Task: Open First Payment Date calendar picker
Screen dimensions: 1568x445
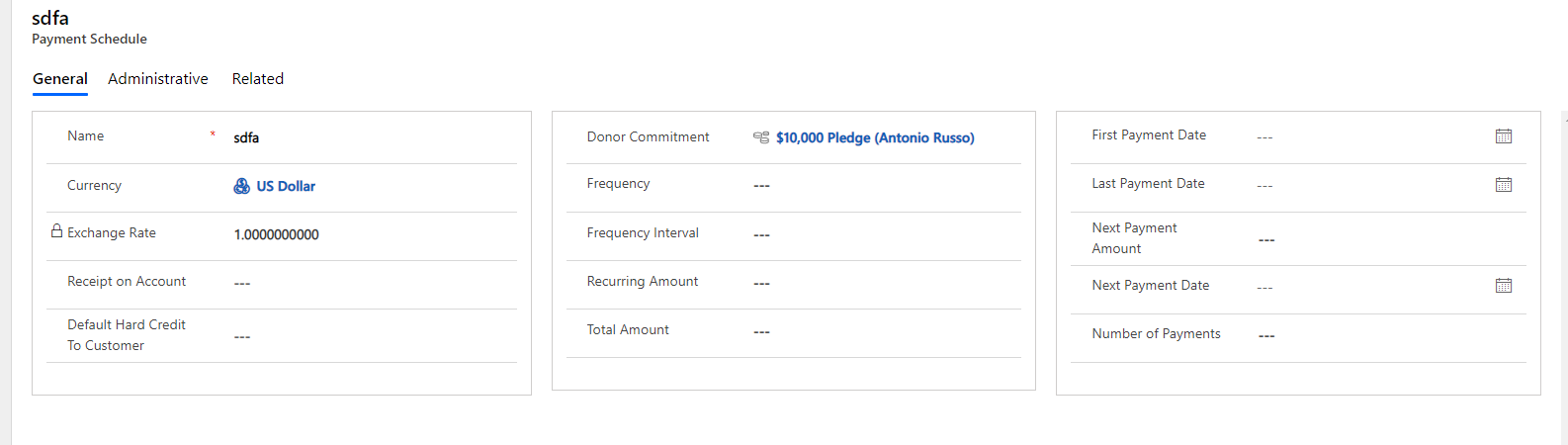Action: click(1503, 136)
